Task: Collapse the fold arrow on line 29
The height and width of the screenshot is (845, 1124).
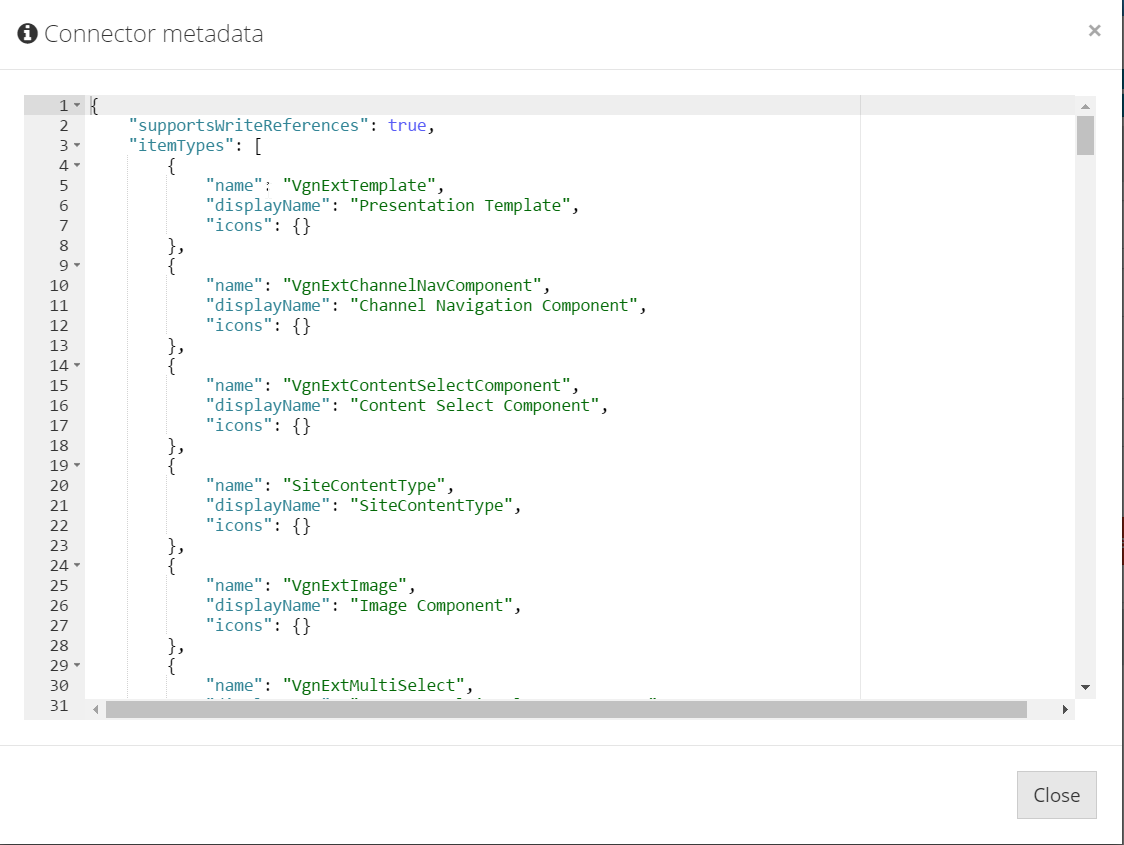Action: [77, 665]
